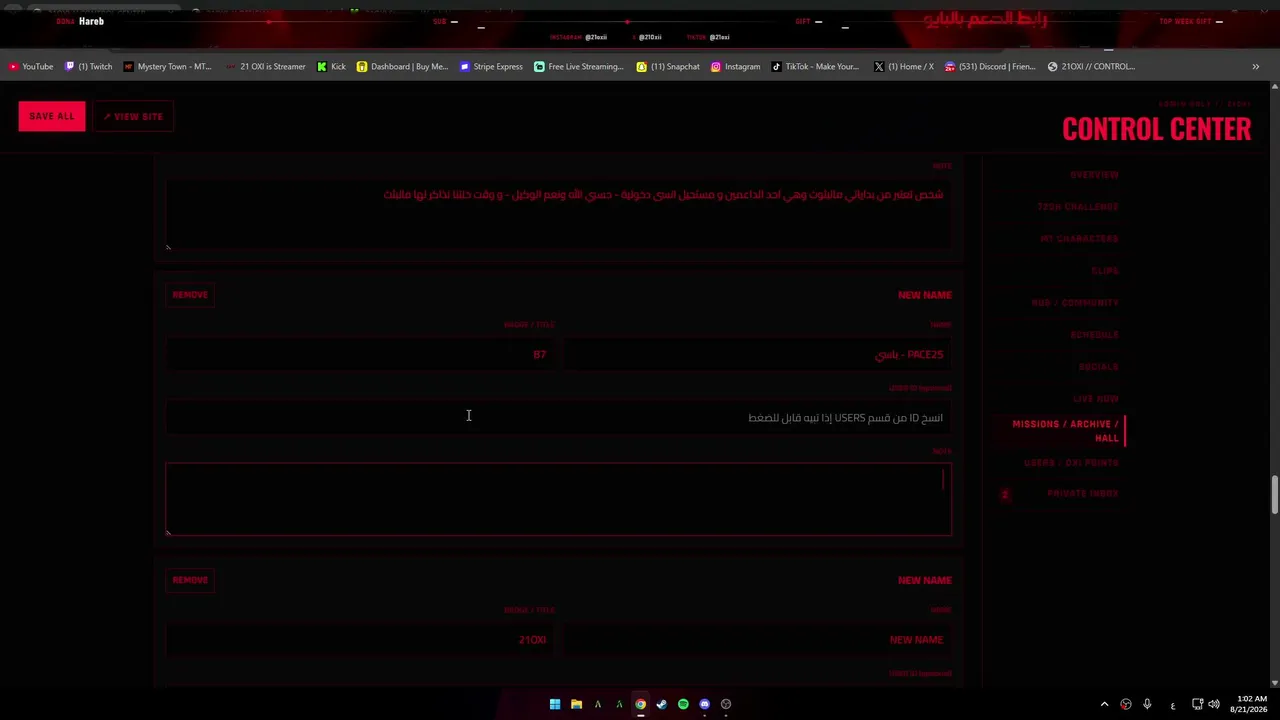Viewport: 1280px width, 720px height.
Task: Go to the Live Now section
Action: click(x=1096, y=399)
